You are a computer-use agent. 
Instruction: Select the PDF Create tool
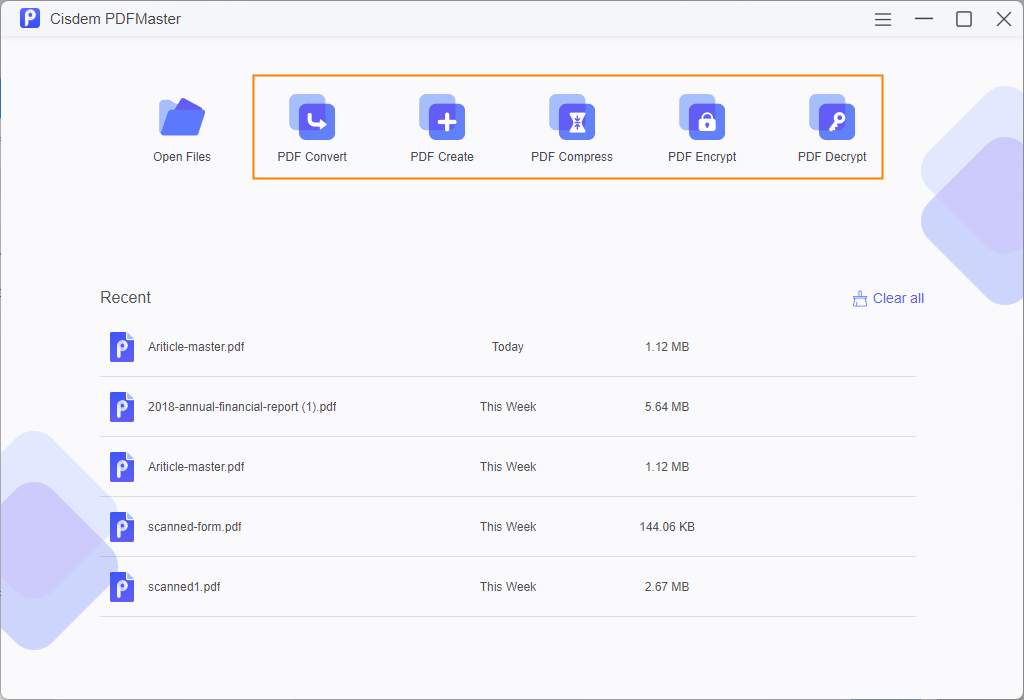tap(442, 127)
